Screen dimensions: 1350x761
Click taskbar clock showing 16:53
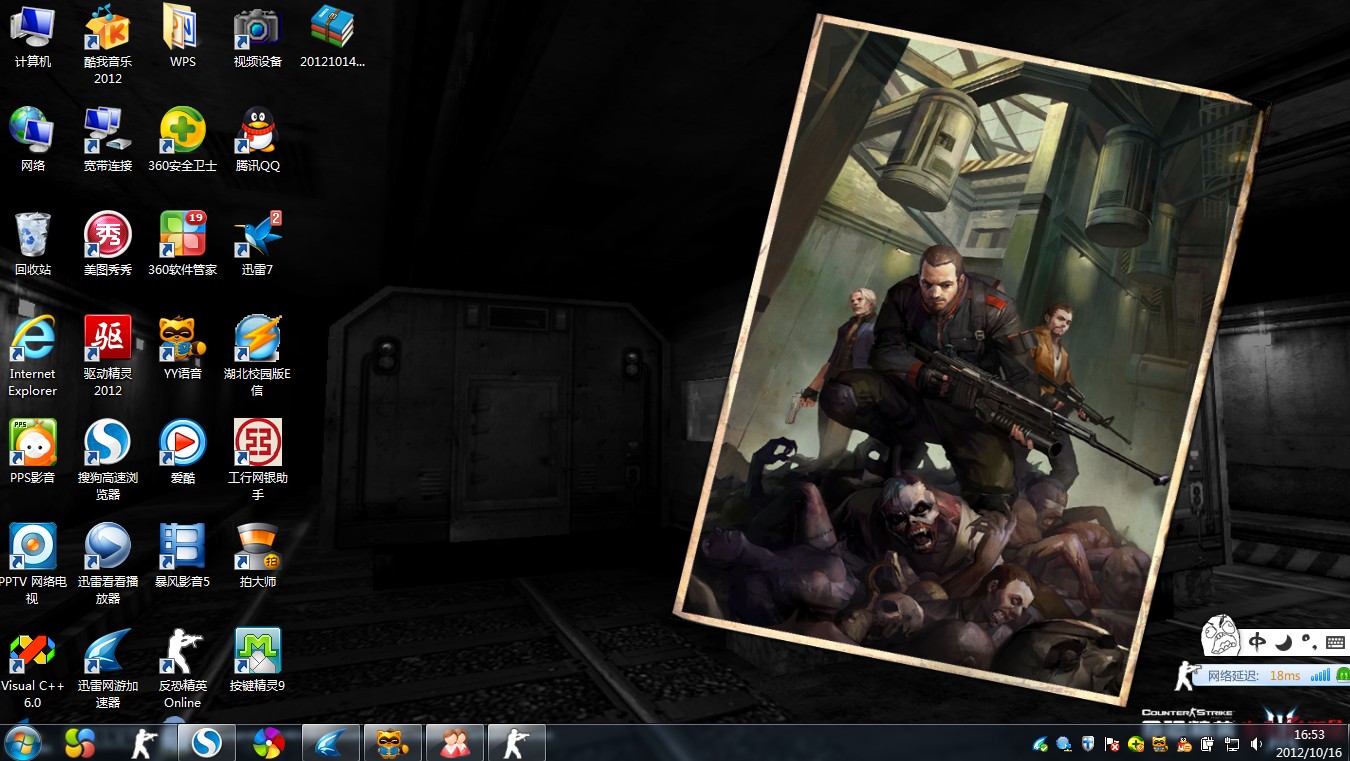click(1309, 743)
